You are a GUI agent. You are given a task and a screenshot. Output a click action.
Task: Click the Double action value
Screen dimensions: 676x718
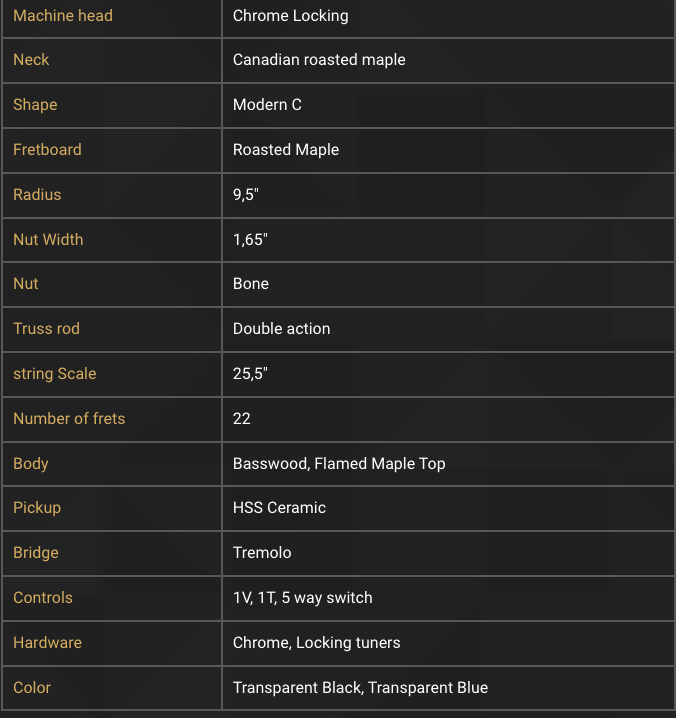tap(281, 329)
